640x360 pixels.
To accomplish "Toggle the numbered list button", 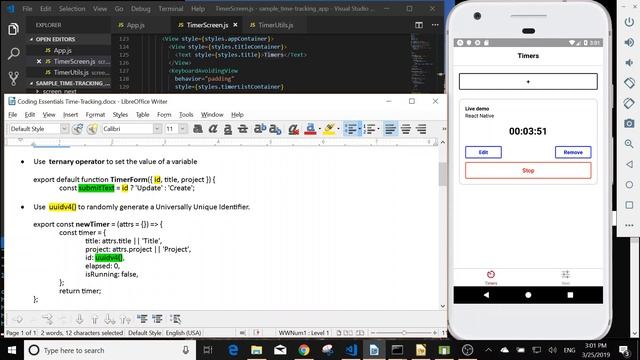I will pos(369,129).
